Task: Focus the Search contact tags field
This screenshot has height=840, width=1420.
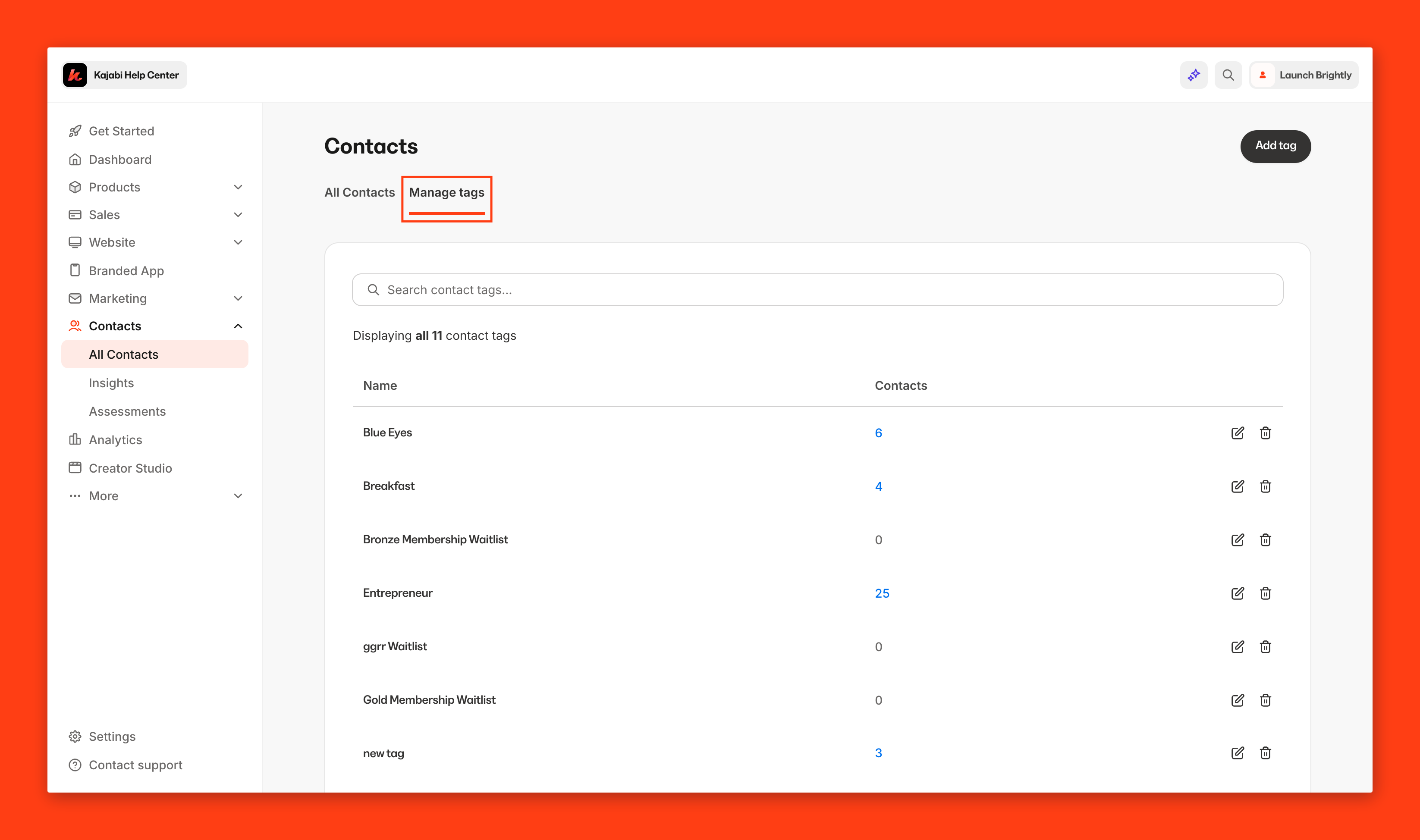Action: click(817, 290)
